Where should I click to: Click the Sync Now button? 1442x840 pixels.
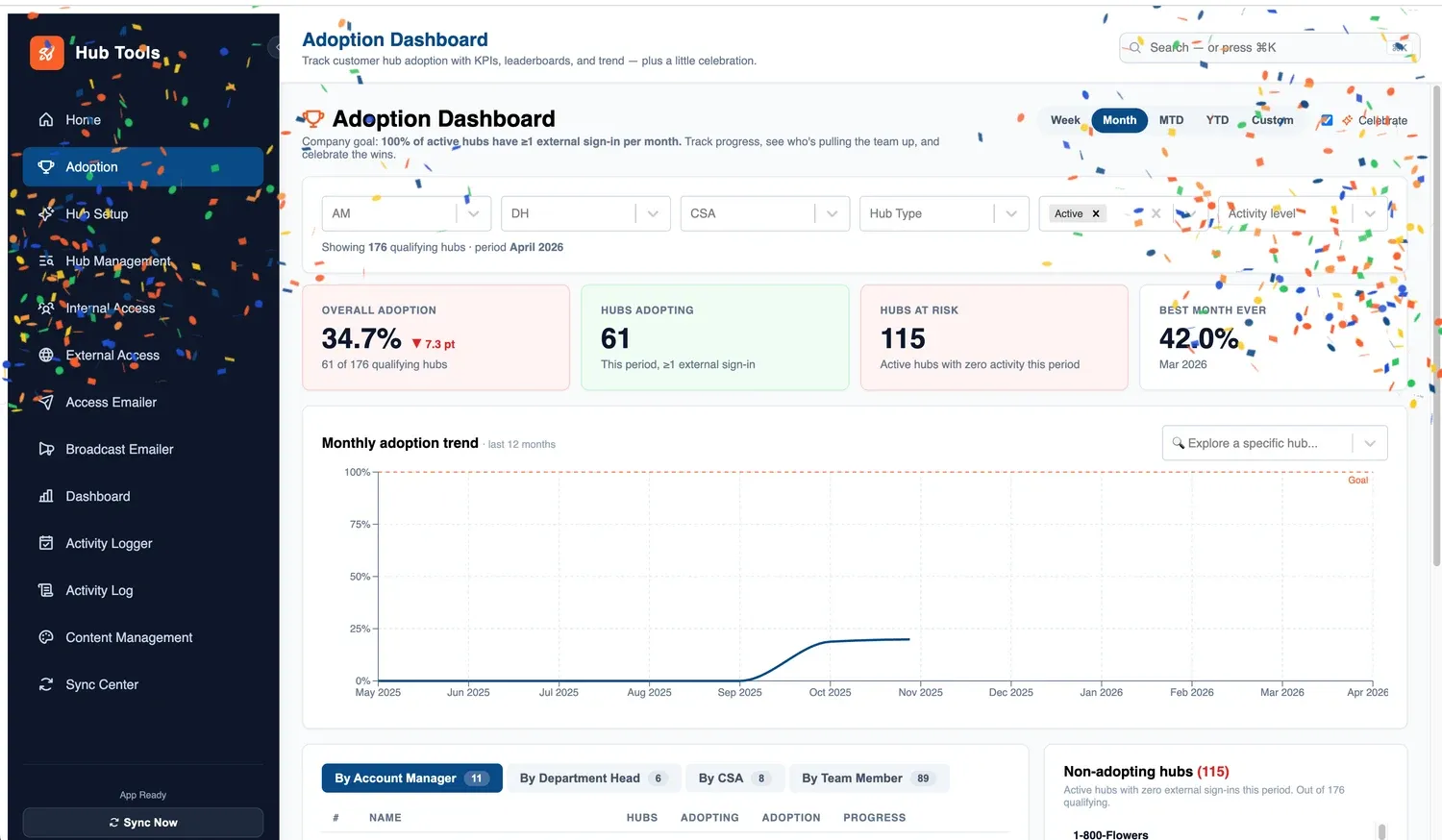point(143,823)
